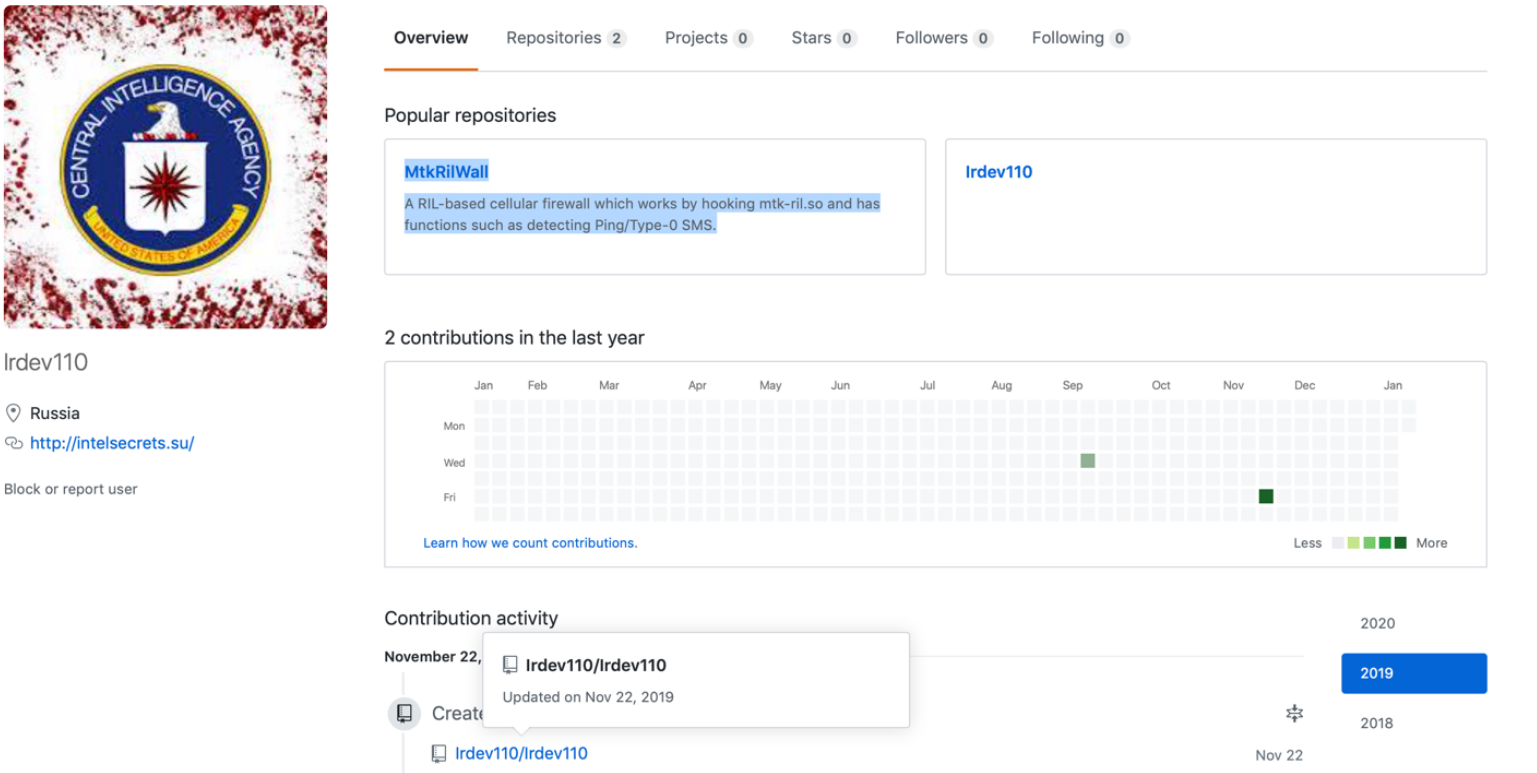Click the 'Contribution activity' heading
The image size is (1537, 773).
(471, 618)
